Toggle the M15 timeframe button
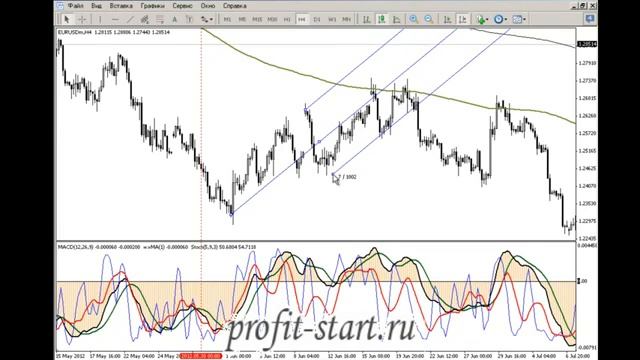This screenshot has width=640, height=360. click(x=257, y=19)
